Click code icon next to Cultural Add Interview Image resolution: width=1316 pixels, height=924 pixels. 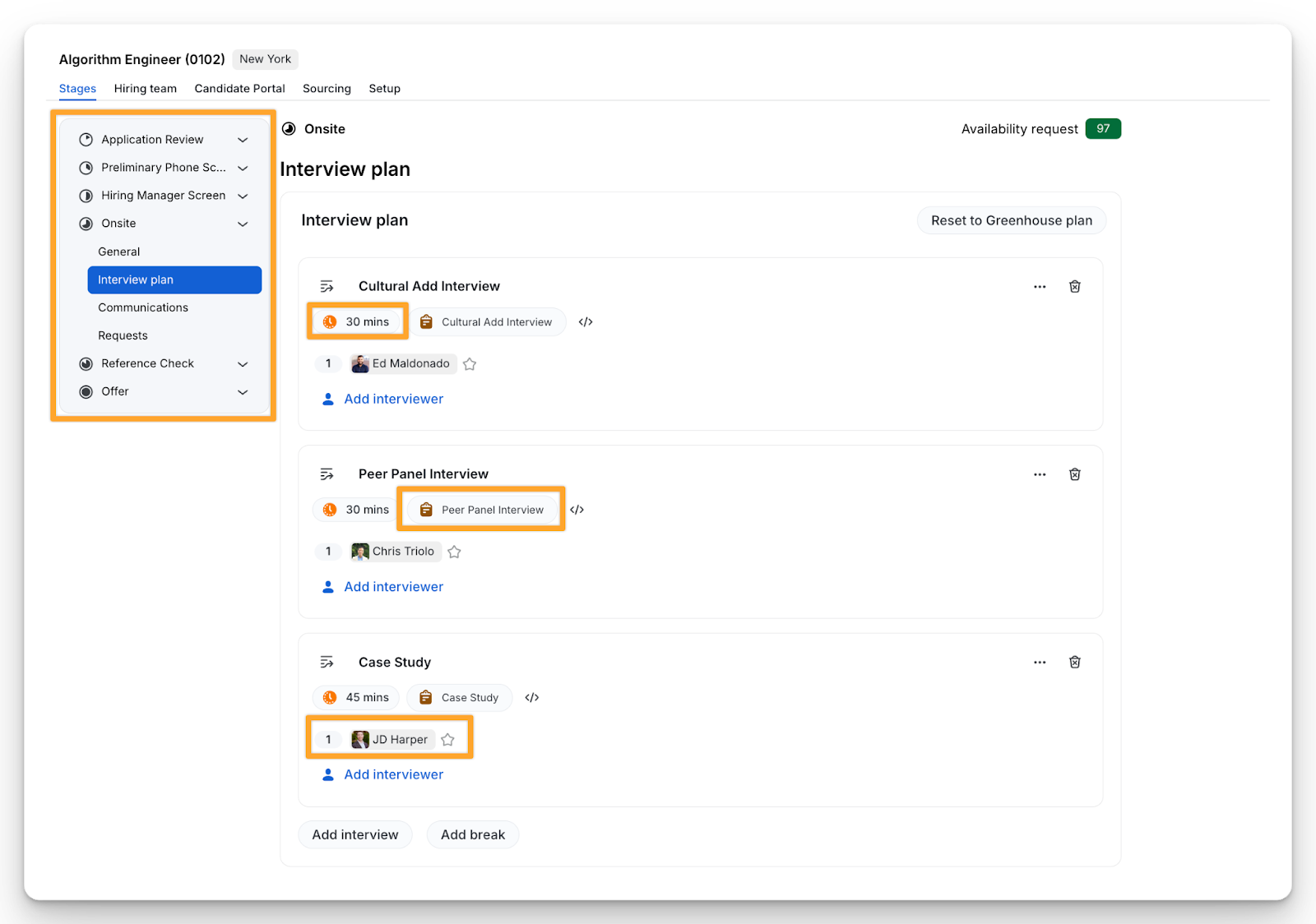coord(586,322)
